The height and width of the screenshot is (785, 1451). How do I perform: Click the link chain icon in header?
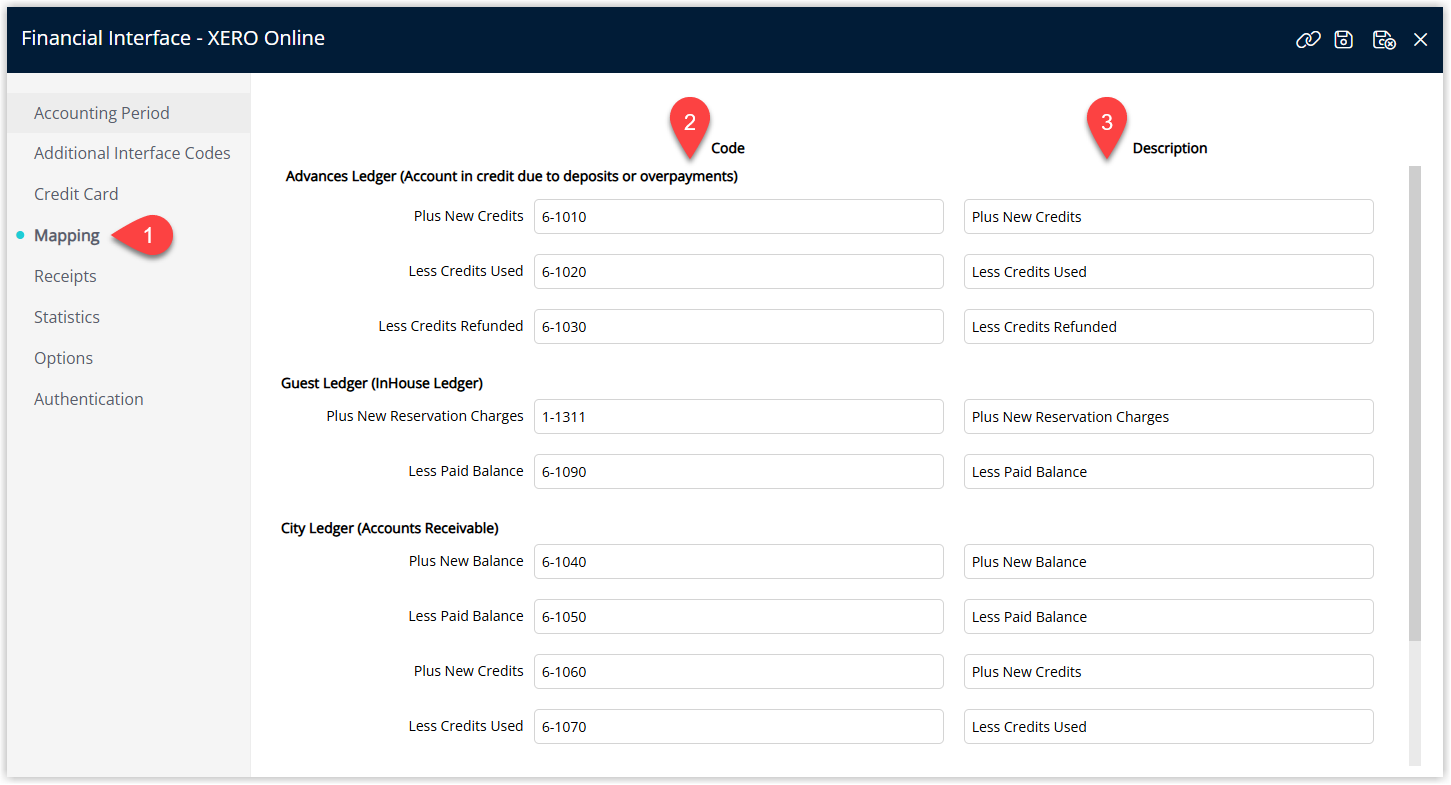pos(1308,39)
